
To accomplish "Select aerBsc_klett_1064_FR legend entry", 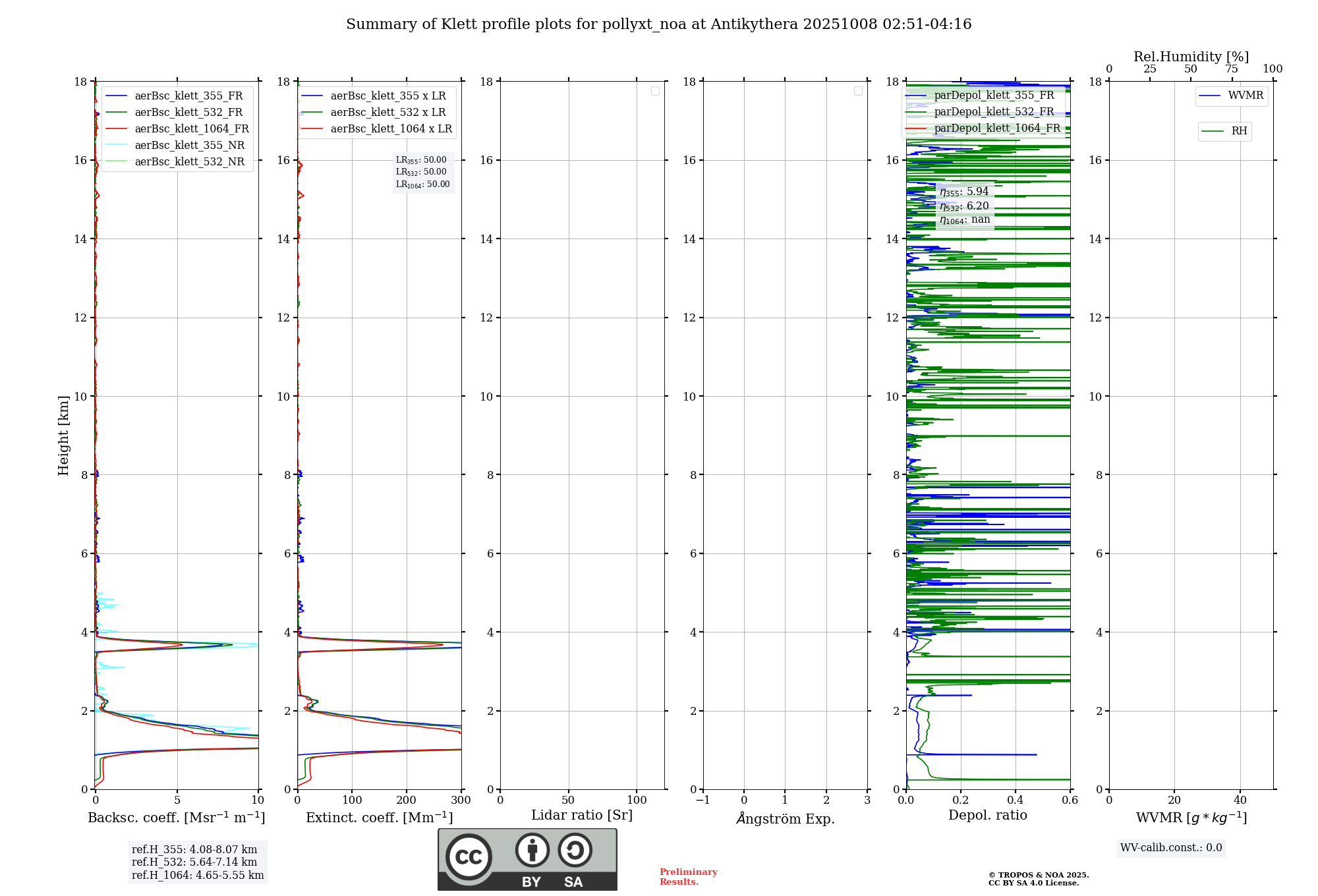I will point(191,129).
